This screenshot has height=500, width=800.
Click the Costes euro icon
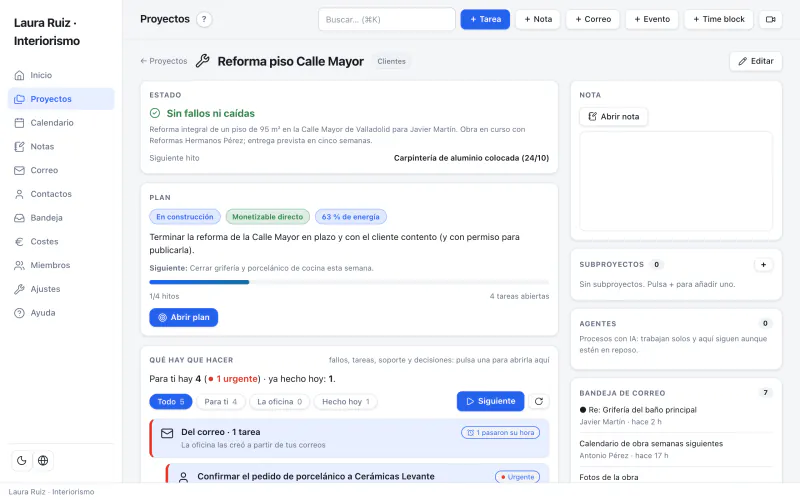19,242
